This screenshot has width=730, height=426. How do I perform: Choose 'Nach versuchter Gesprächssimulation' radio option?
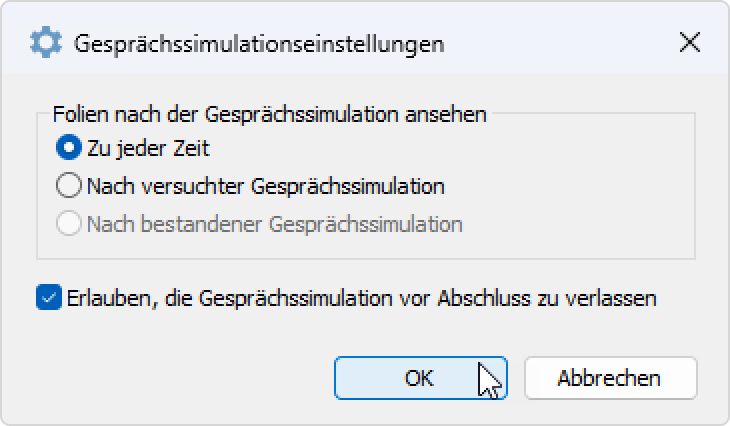[x=69, y=185]
